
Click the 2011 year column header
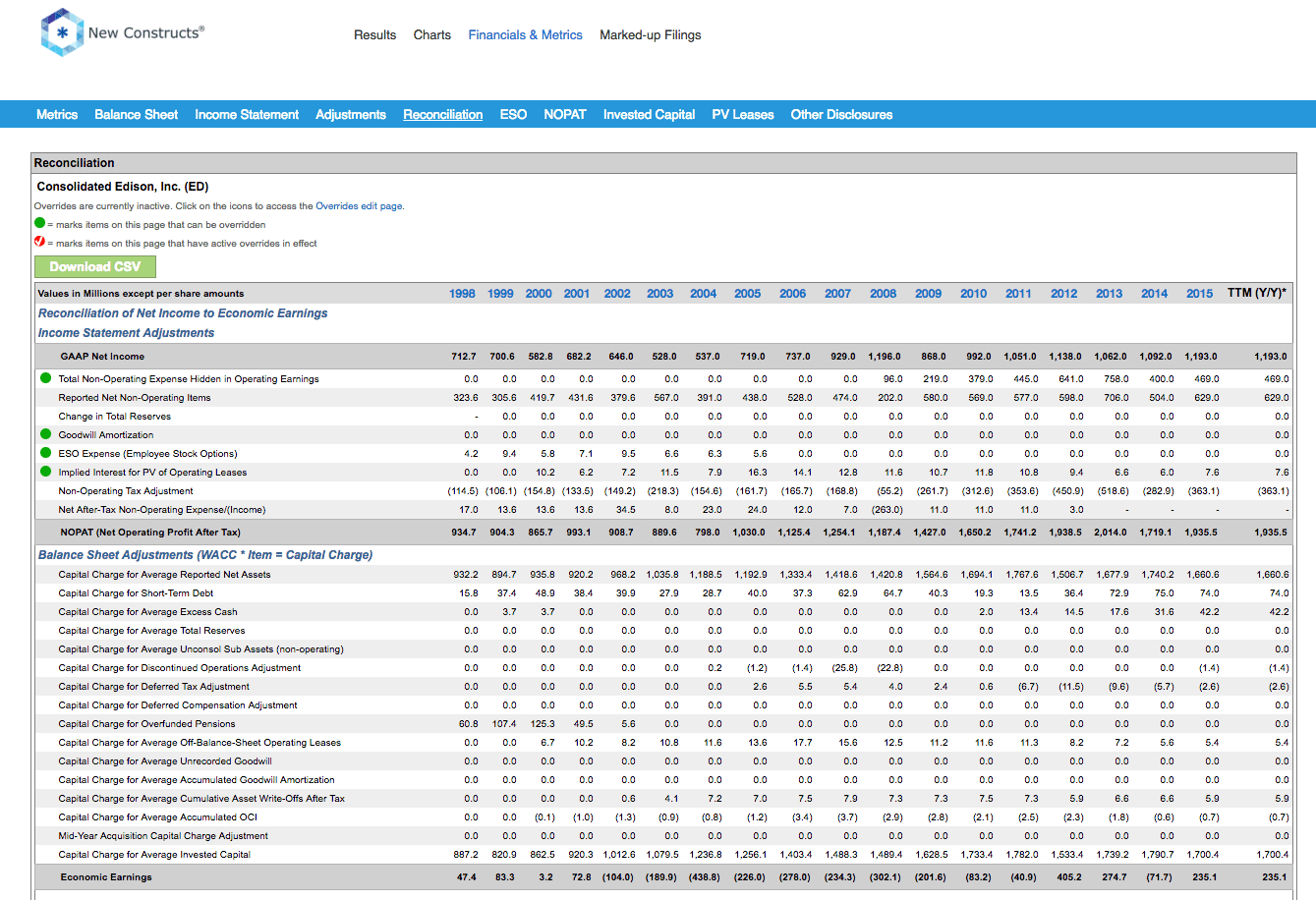tap(1019, 293)
